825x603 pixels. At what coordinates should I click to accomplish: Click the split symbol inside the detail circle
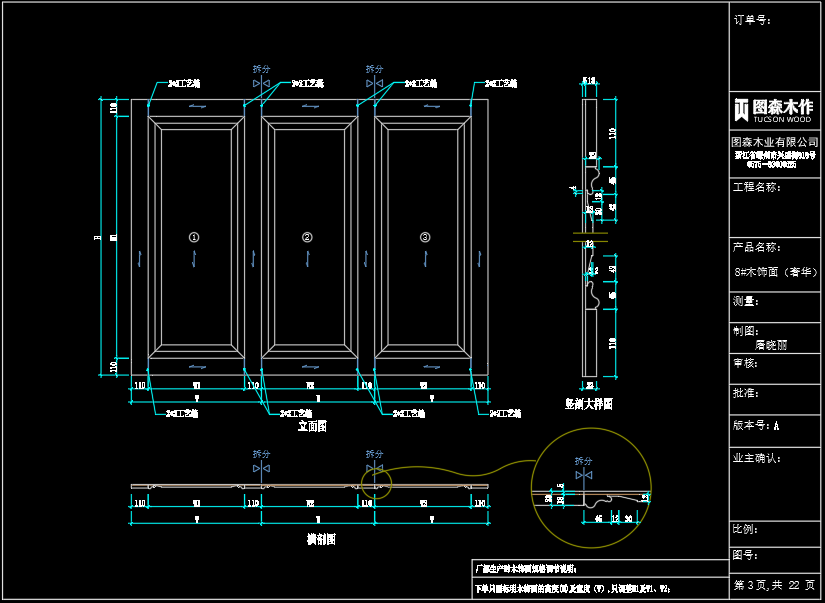[583, 474]
